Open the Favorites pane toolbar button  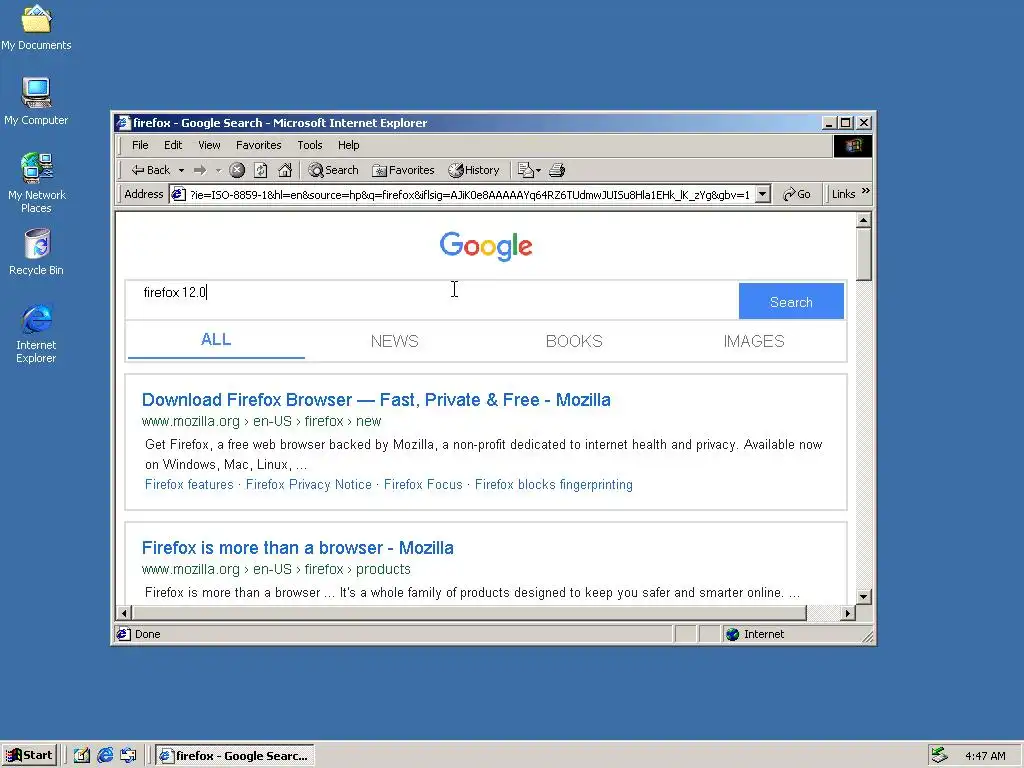(x=403, y=170)
